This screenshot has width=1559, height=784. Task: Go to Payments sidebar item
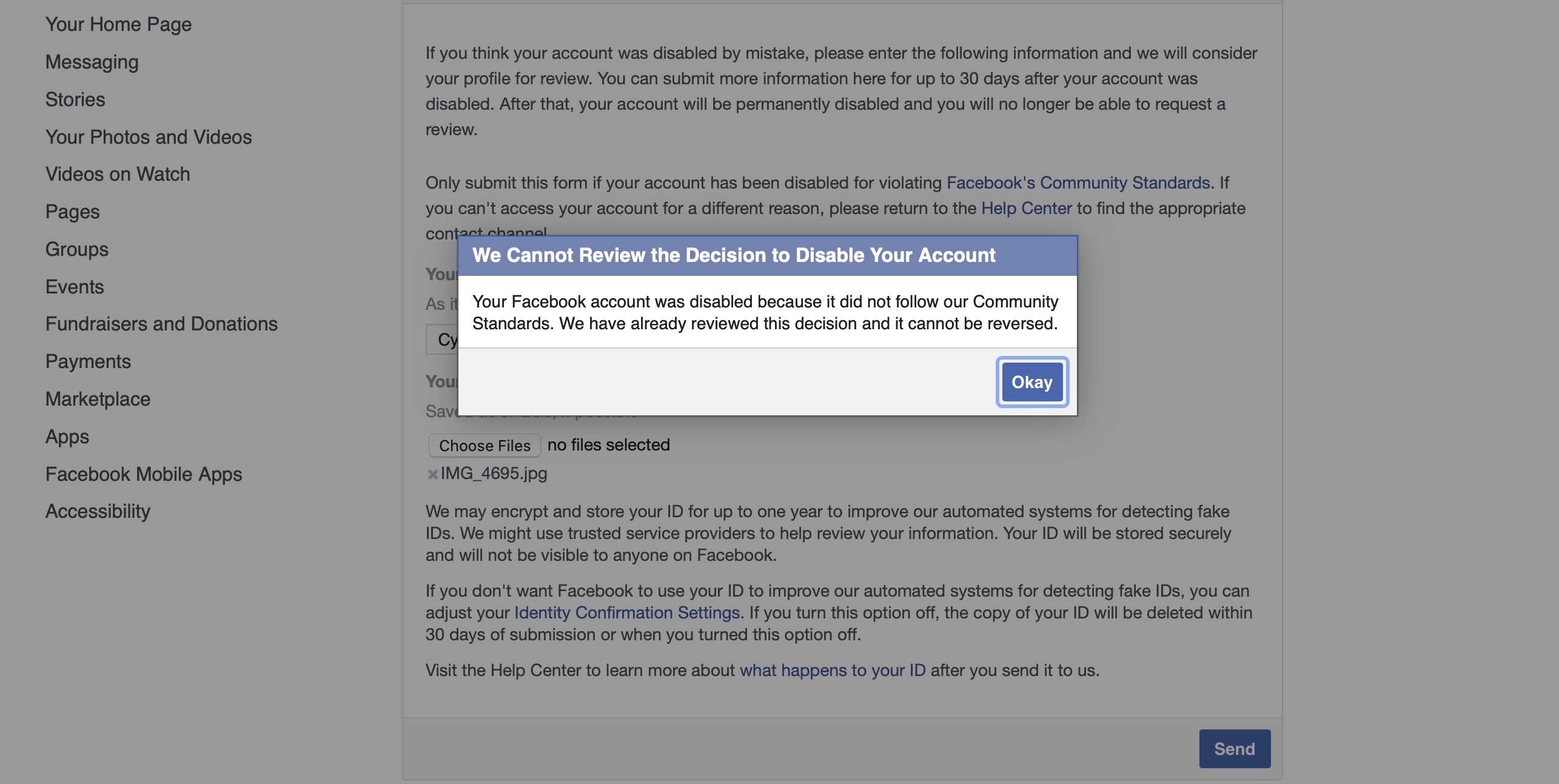(x=88, y=361)
